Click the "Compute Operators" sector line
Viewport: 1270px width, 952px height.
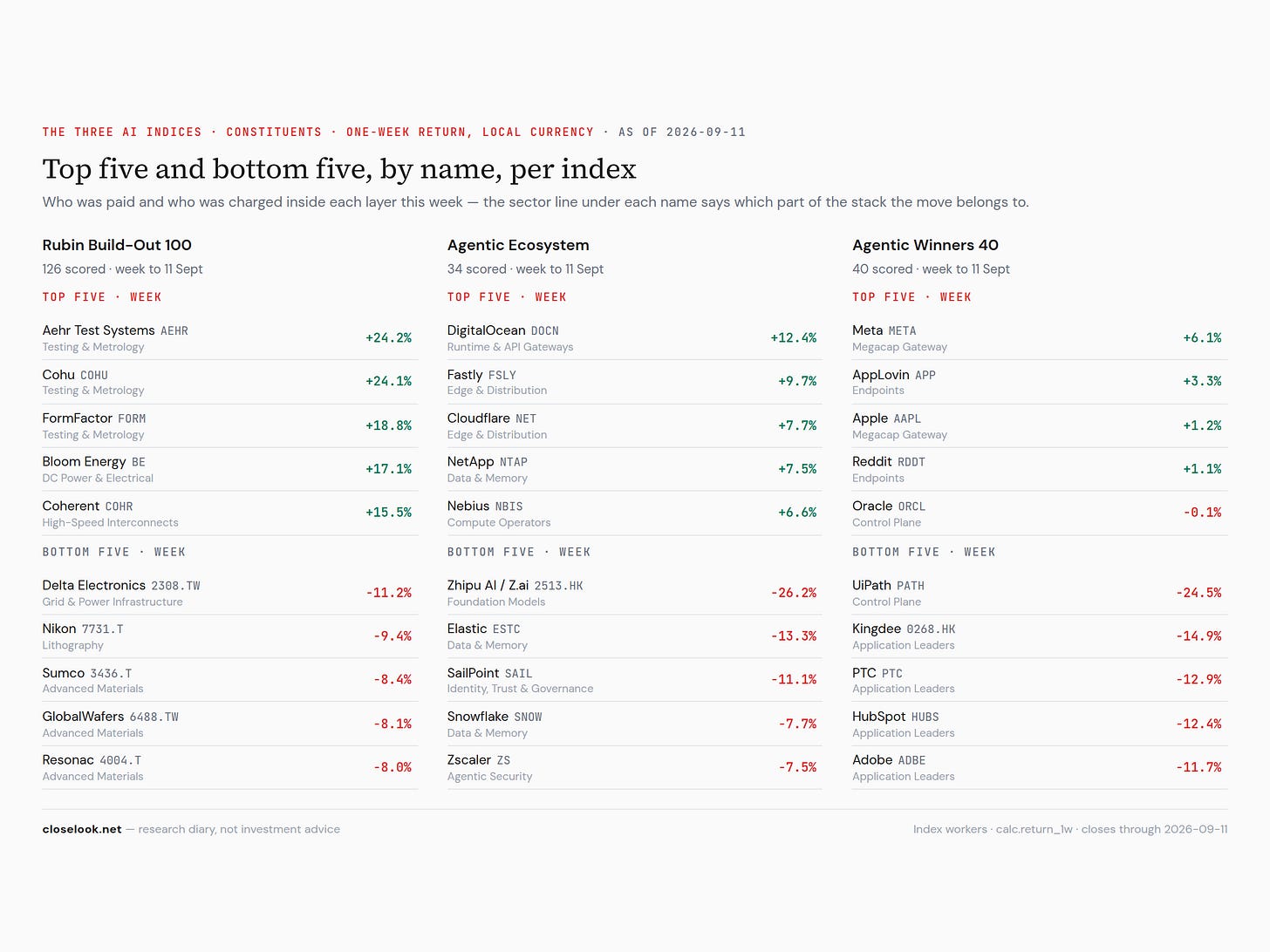pyautogui.click(x=499, y=522)
